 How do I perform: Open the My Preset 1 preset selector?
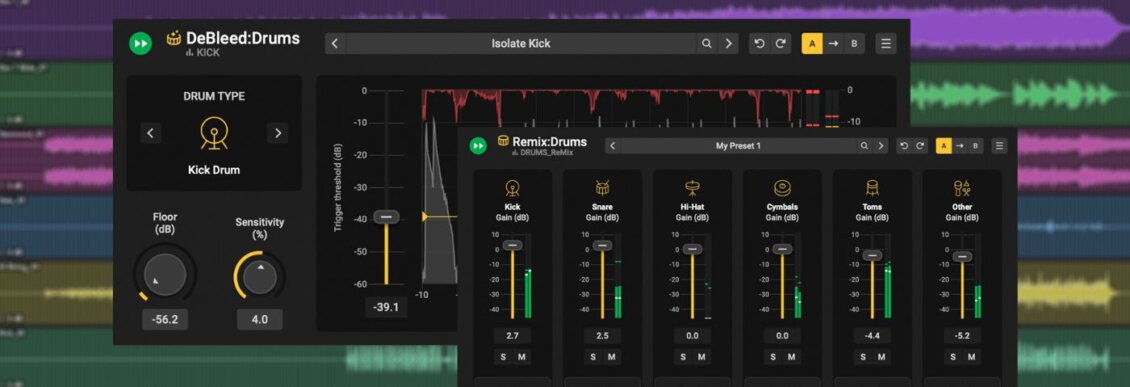tap(738, 146)
